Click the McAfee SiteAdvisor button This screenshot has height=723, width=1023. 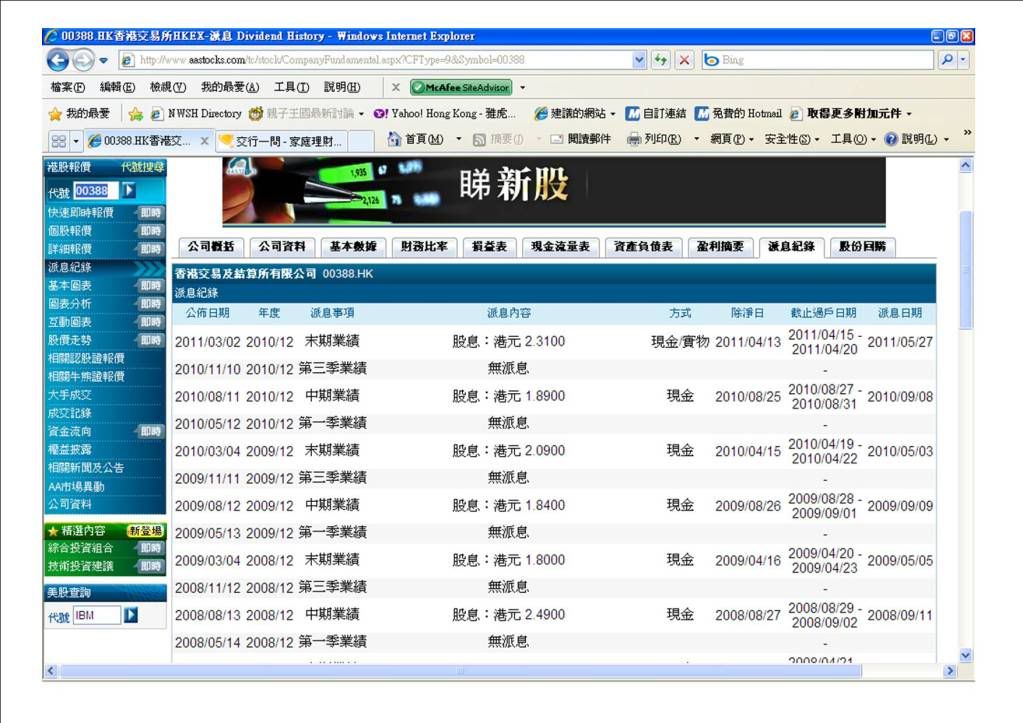tap(460, 87)
